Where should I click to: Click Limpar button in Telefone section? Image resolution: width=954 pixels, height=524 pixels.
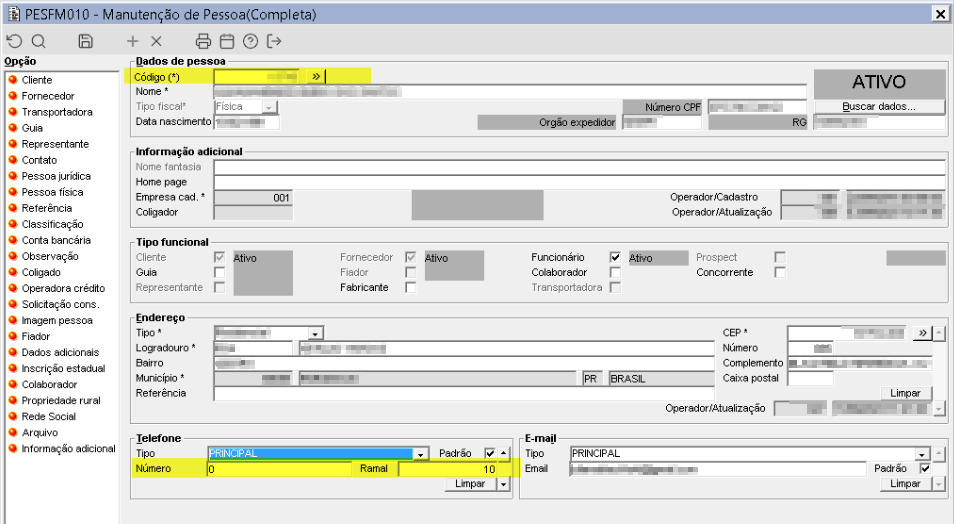(470, 484)
